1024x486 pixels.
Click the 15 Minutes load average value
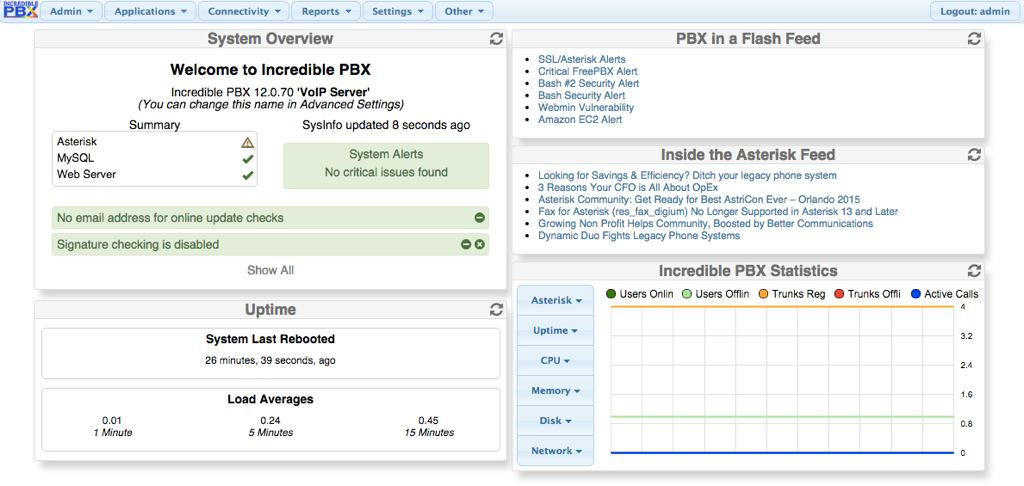[428, 421]
